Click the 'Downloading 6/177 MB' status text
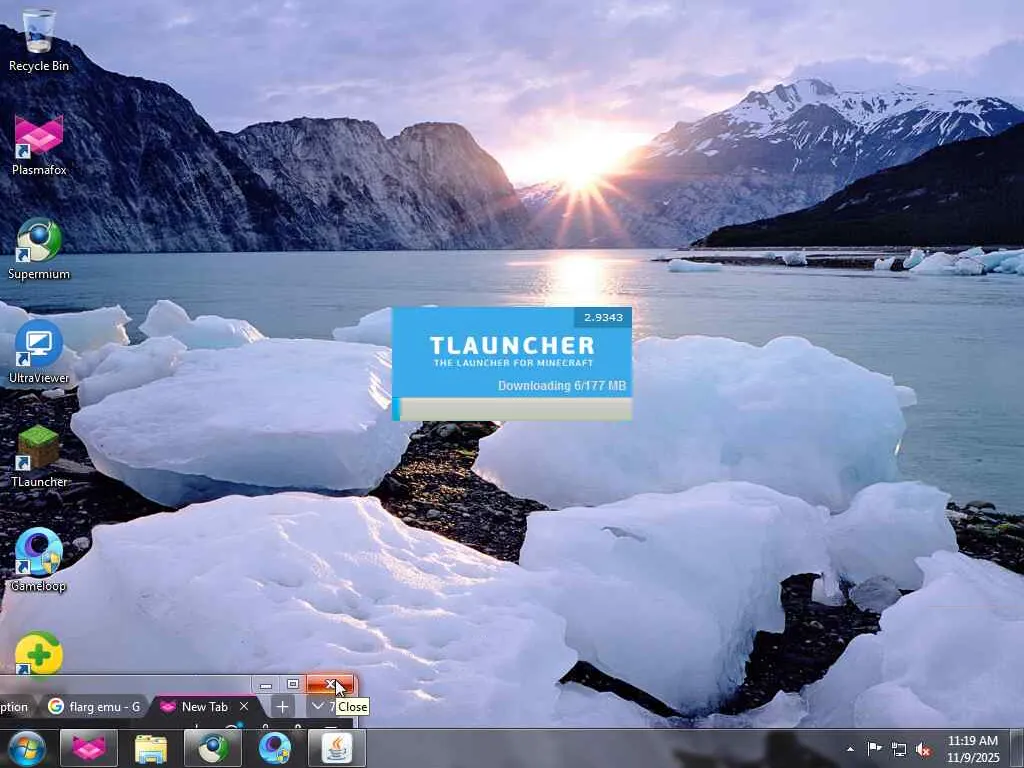This screenshot has height=768, width=1024. point(562,385)
